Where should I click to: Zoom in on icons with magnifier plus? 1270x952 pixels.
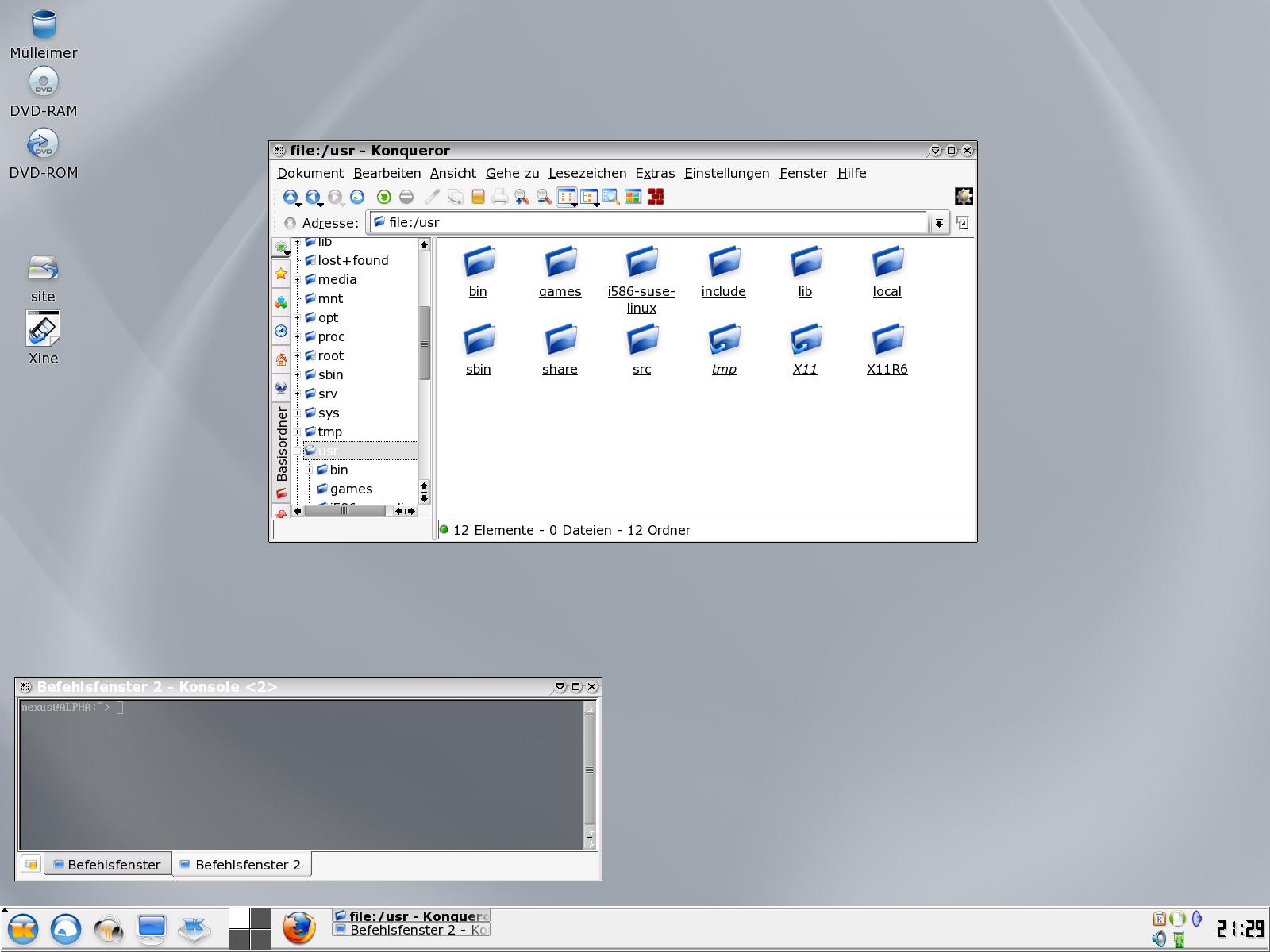521,198
